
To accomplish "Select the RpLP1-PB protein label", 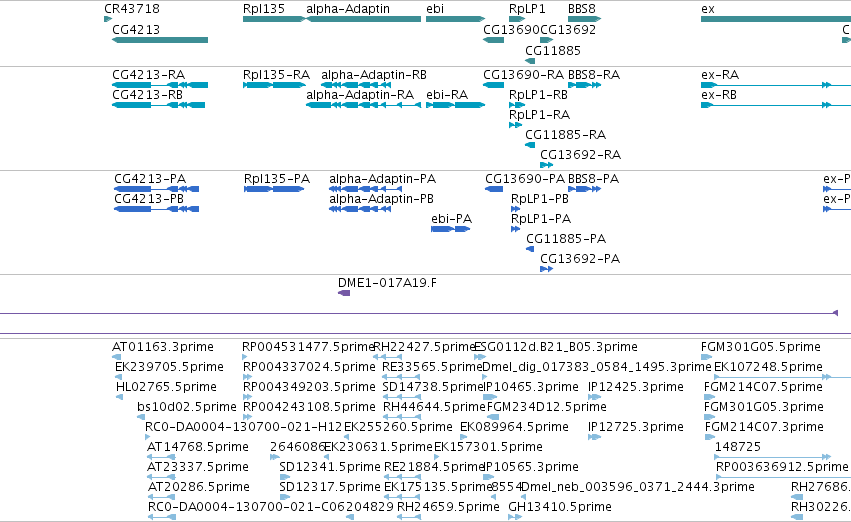I will point(540,199).
